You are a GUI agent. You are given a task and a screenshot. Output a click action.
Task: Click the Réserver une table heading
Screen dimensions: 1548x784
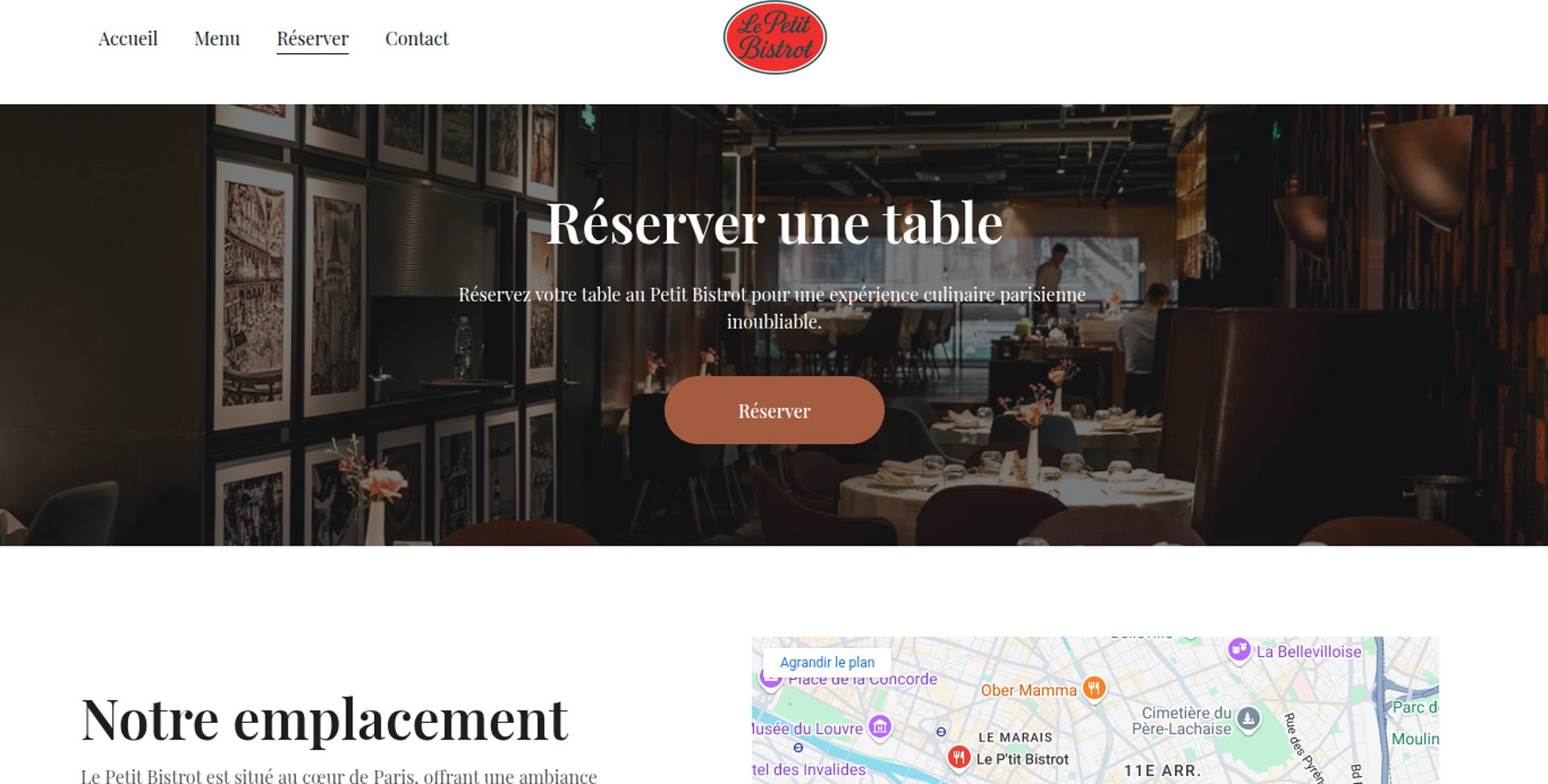[x=774, y=223]
